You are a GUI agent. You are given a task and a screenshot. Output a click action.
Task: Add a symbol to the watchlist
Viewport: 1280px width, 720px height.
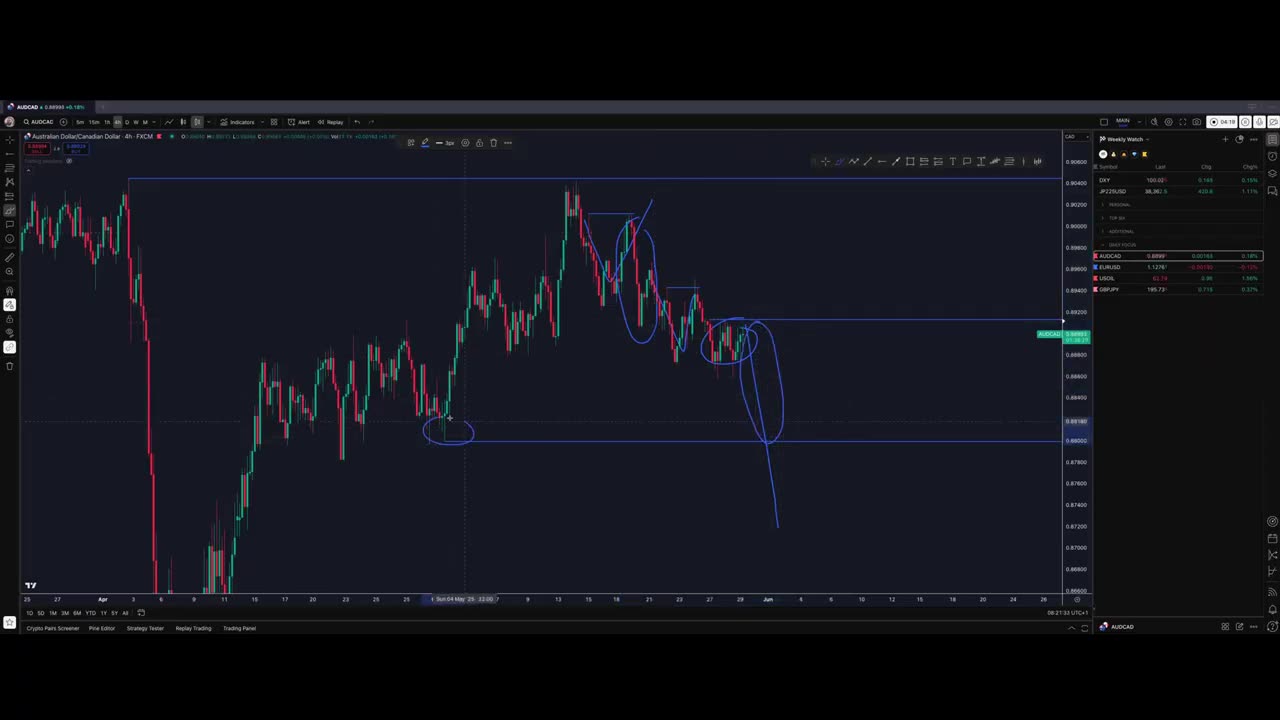(1225, 139)
